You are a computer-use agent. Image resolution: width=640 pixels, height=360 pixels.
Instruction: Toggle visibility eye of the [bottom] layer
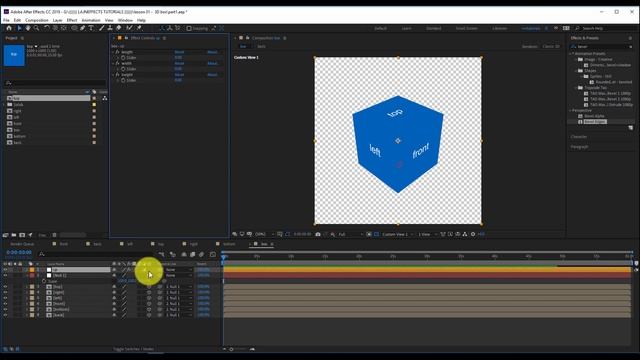coord(5,309)
